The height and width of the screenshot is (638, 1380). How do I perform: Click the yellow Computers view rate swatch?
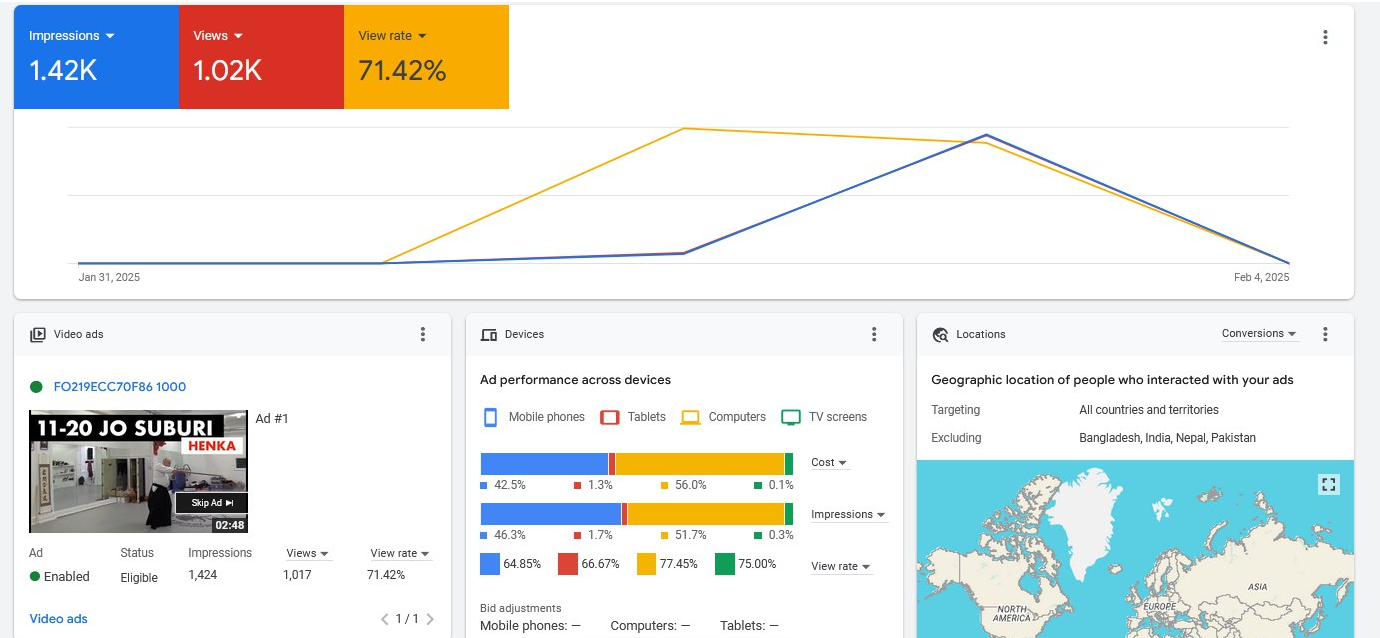646,564
